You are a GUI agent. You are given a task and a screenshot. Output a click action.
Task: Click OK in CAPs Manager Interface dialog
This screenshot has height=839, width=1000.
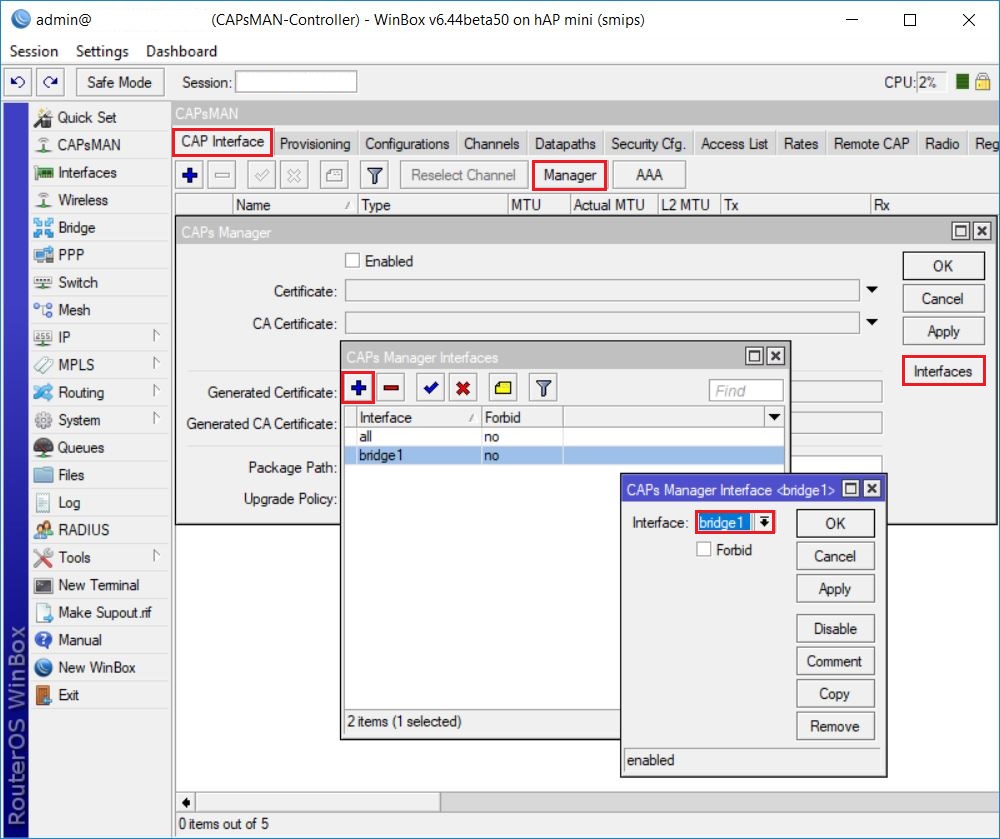(x=835, y=523)
